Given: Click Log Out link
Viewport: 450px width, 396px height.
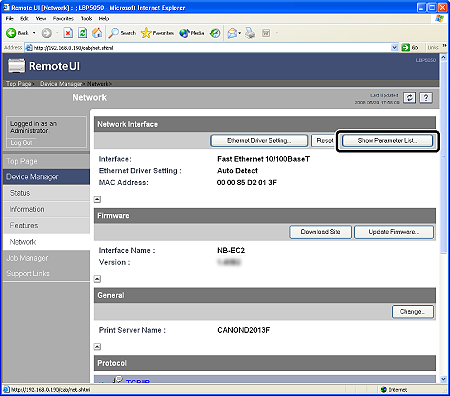Looking at the screenshot, I should [x=21, y=143].
